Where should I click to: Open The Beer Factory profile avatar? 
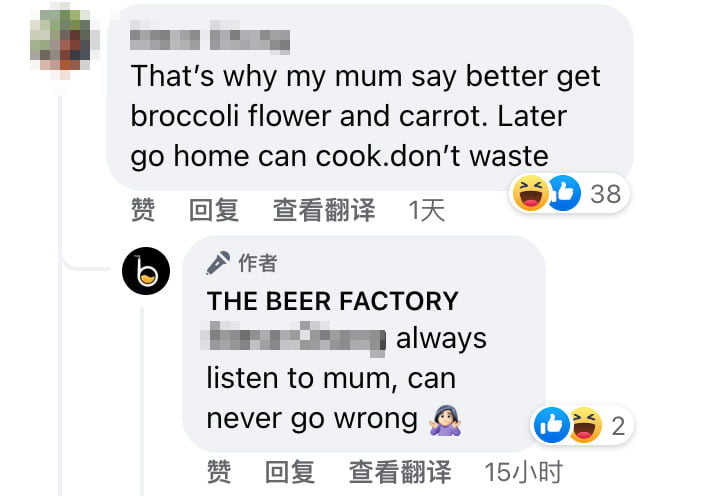pyautogui.click(x=146, y=271)
